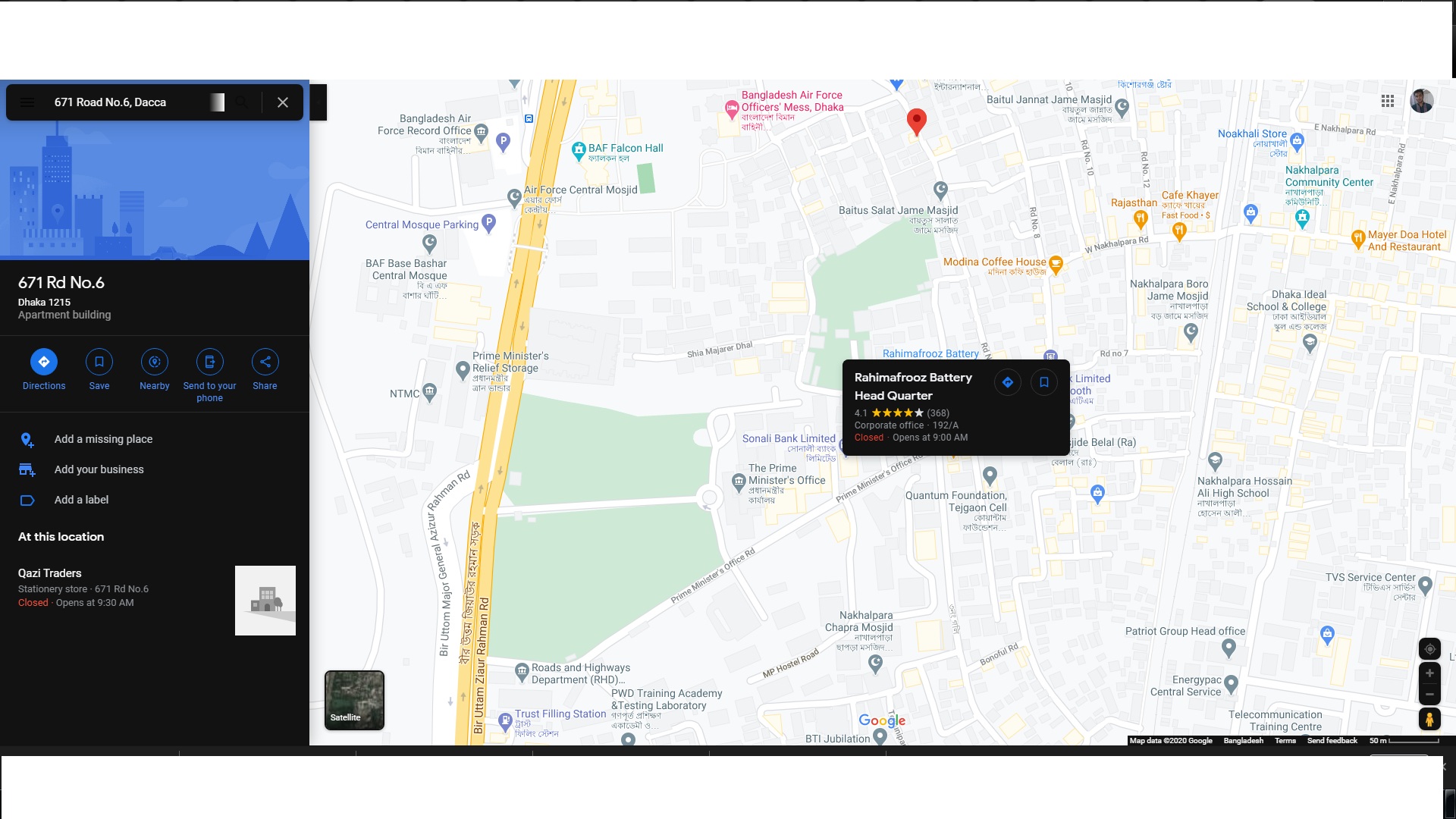Select Air Force Central Mosjid marker
Image resolution: width=1456 pixels, height=819 pixels.
513,199
